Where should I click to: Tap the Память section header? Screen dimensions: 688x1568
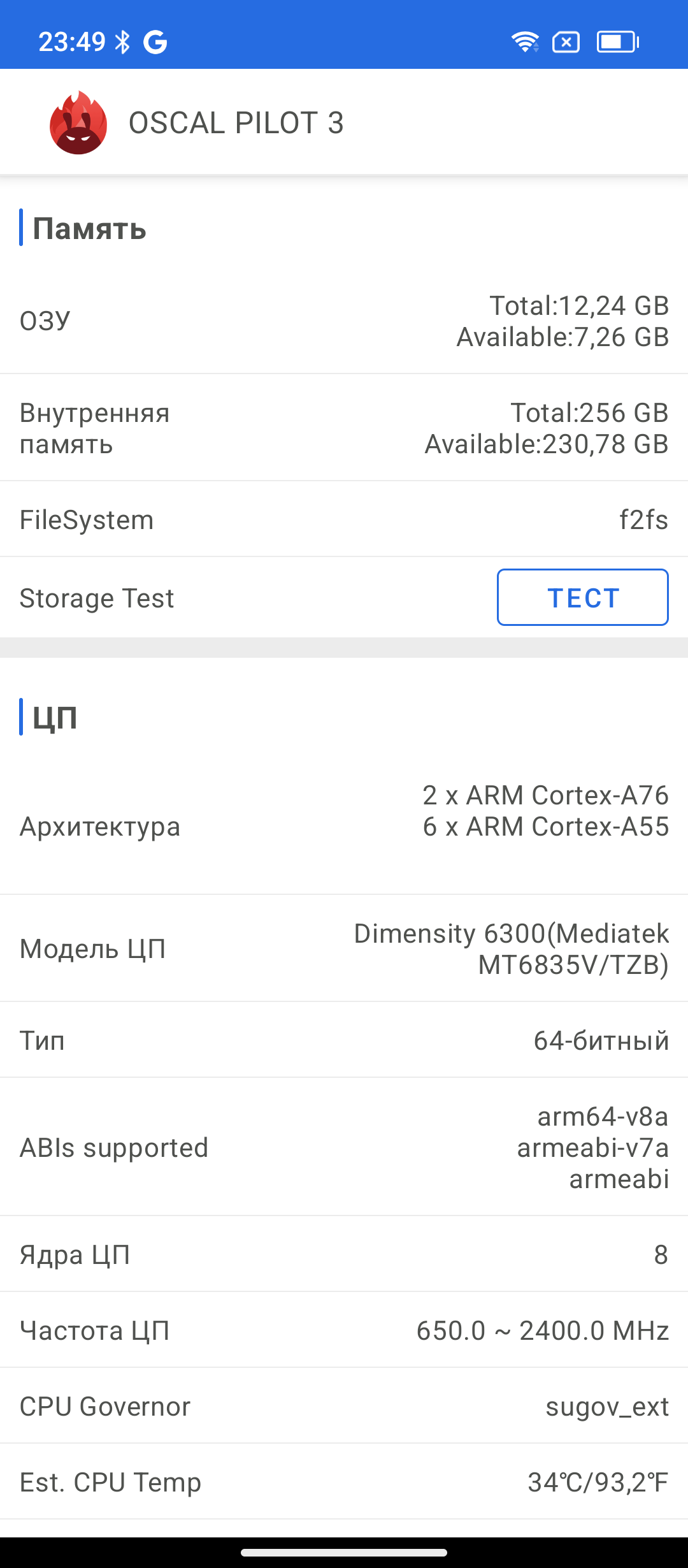coord(89,228)
